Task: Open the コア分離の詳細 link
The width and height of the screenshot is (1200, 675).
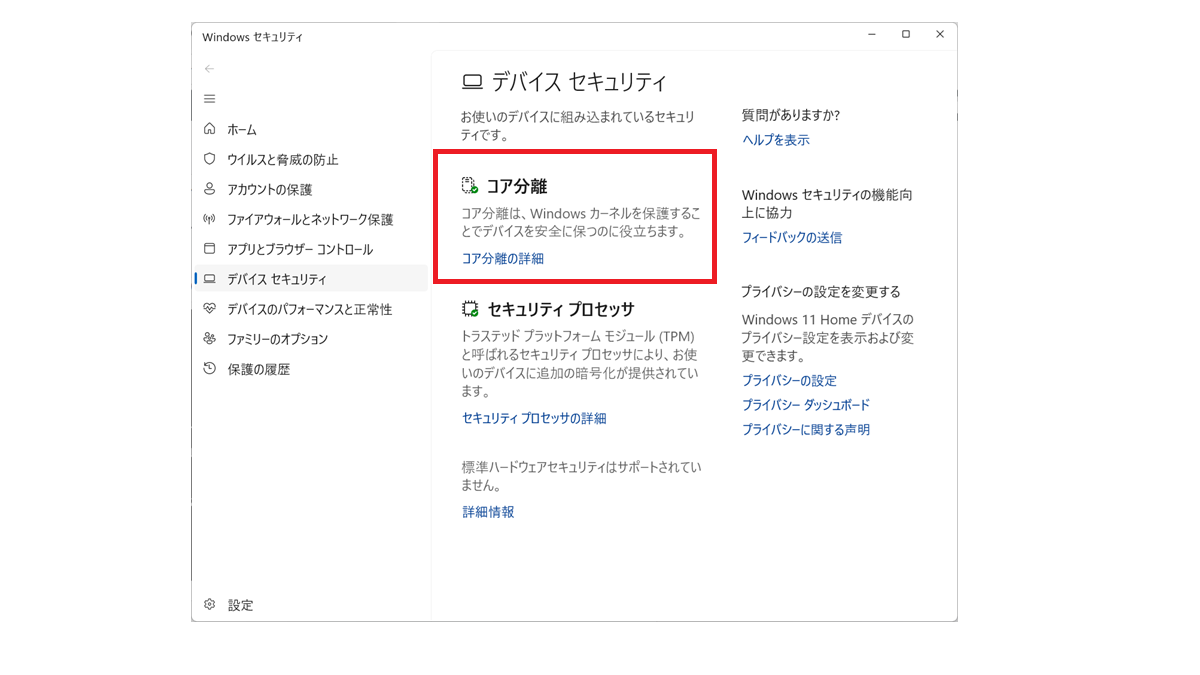Action: click(503, 258)
